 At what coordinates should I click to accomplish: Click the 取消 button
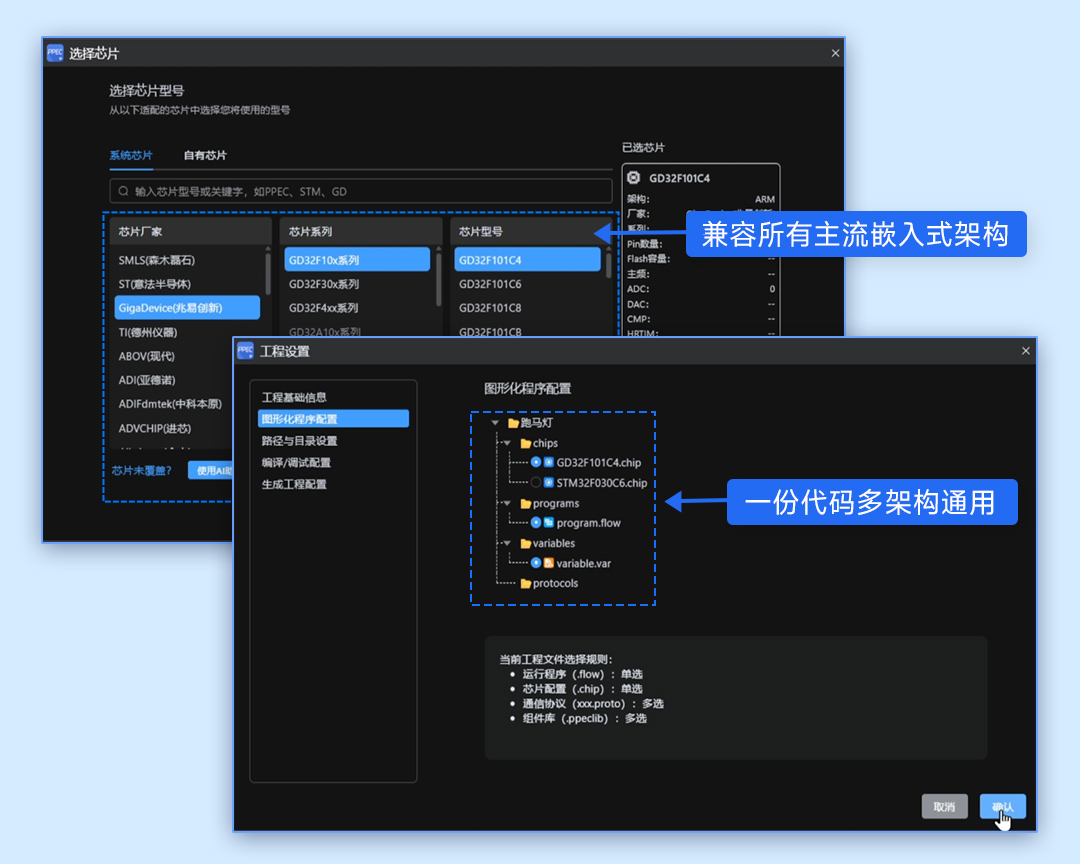tap(944, 806)
